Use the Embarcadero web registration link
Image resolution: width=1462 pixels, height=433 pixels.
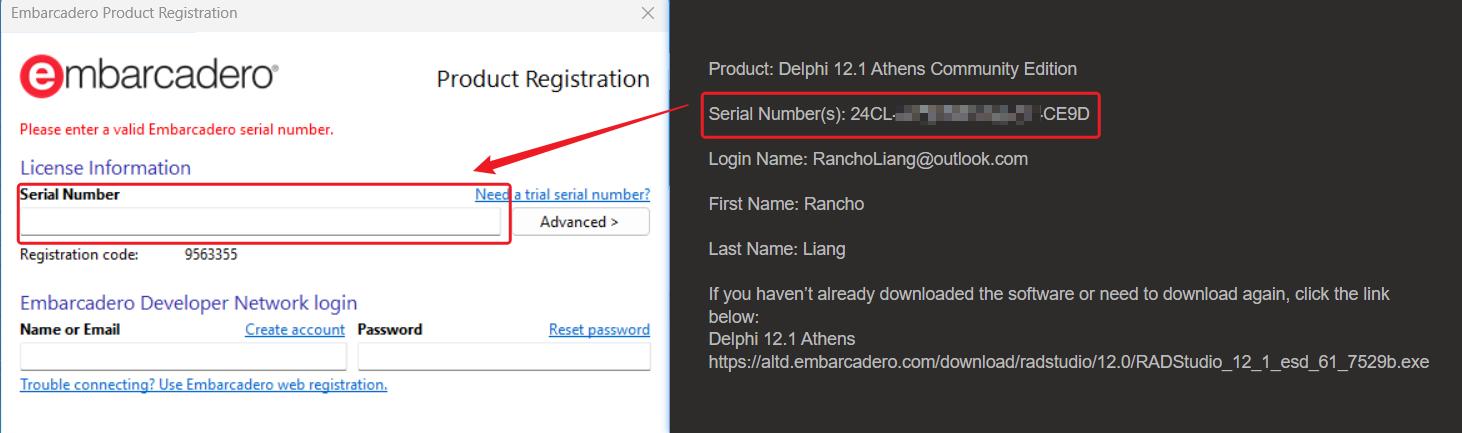pyautogui.click(x=204, y=385)
